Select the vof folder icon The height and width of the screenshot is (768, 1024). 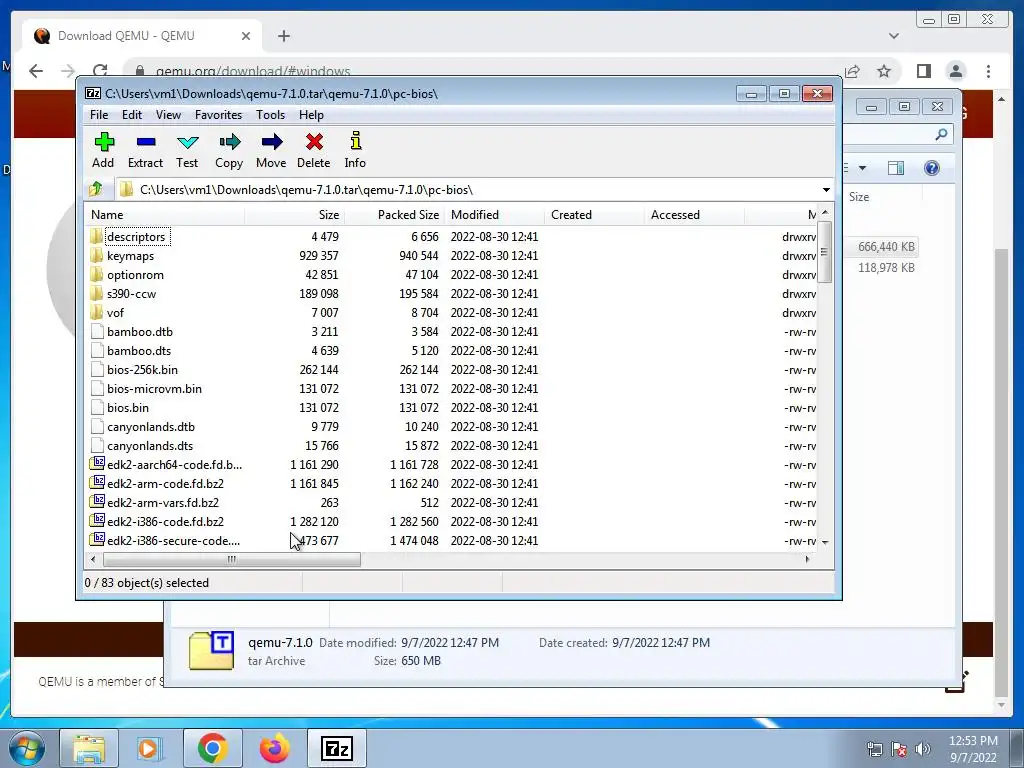(x=97, y=312)
